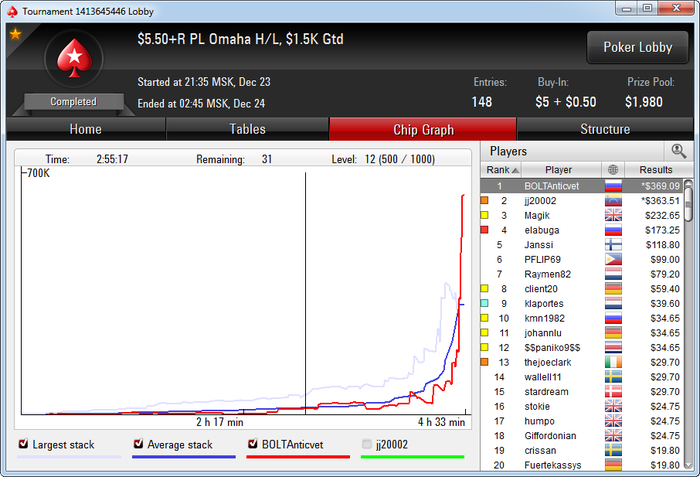This screenshot has width=700, height=477.
Task: Switch to the Home tab
Action: [x=86, y=129]
